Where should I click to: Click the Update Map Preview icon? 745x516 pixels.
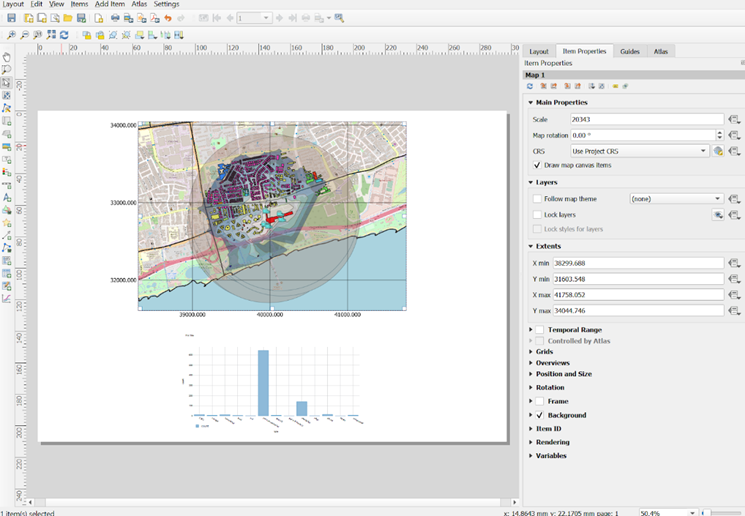(530, 87)
